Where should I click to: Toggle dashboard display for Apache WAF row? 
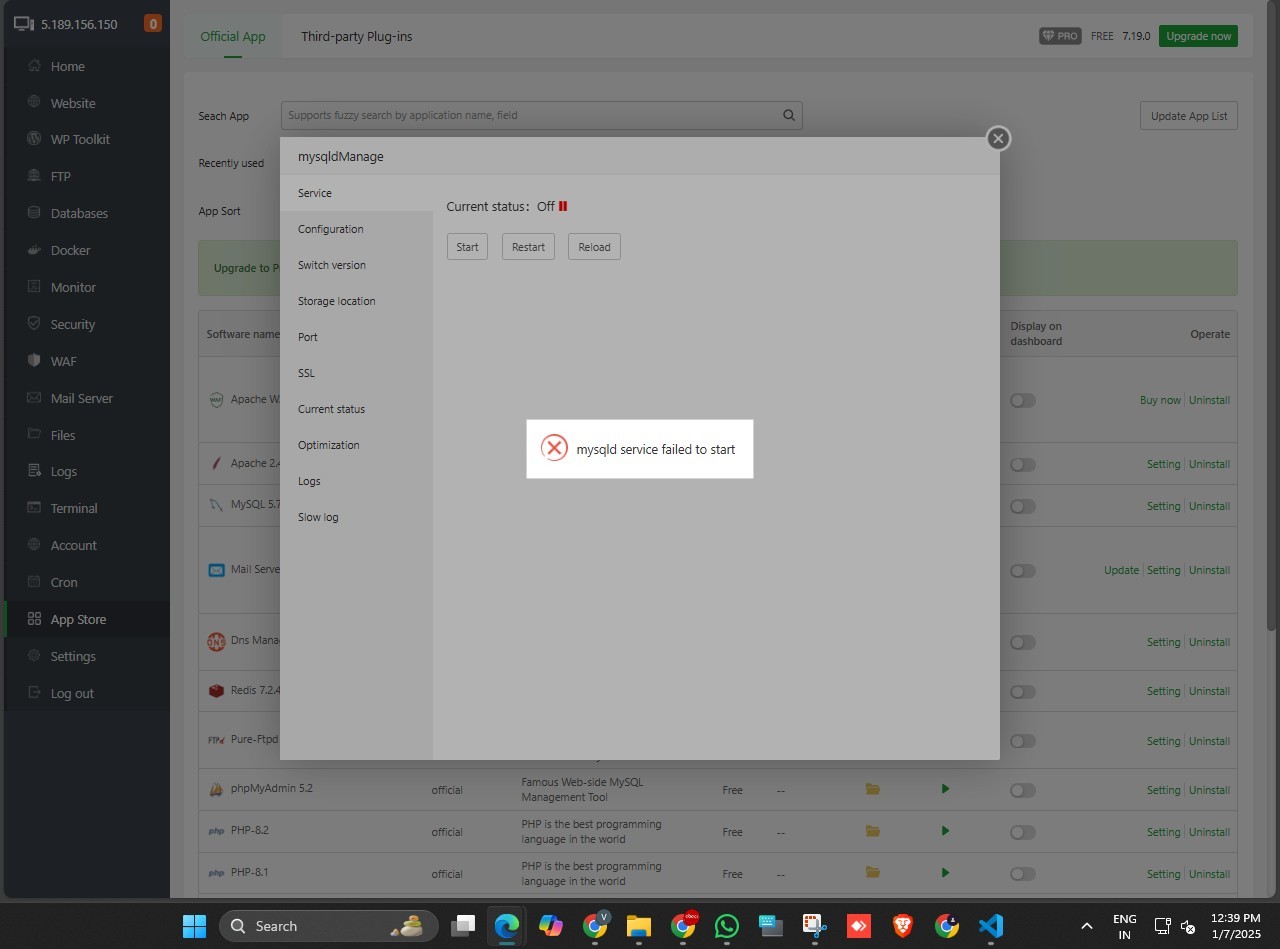(x=1022, y=400)
